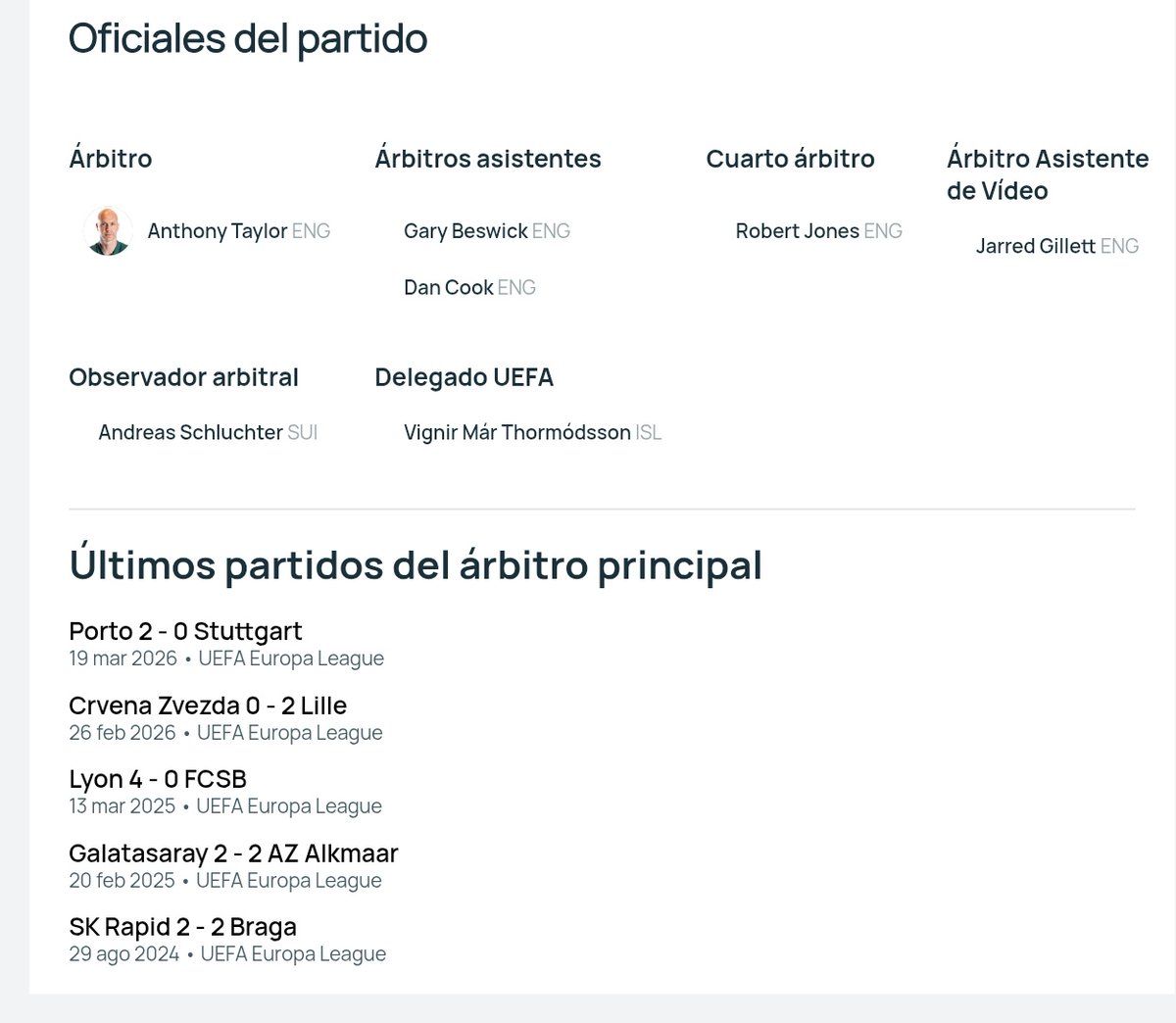The image size is (1176, 1023).
Task: Open the Galatasaray 2 - 2 AZ Alkmaar match
Action: click(233, 853)
